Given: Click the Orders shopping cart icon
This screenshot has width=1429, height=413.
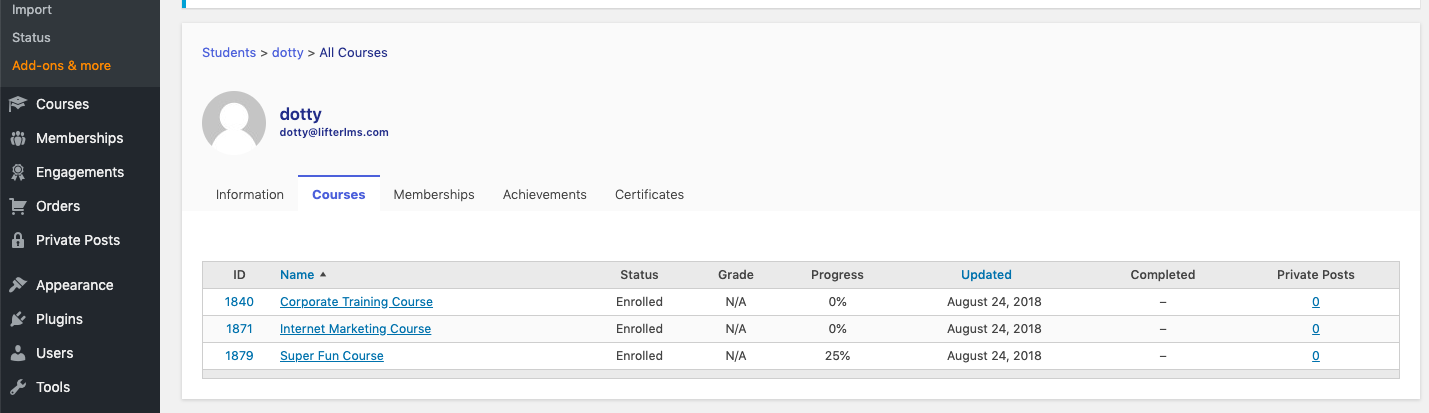Looking at the screenshot, I should pyautogui.click(x=17, y=206).
